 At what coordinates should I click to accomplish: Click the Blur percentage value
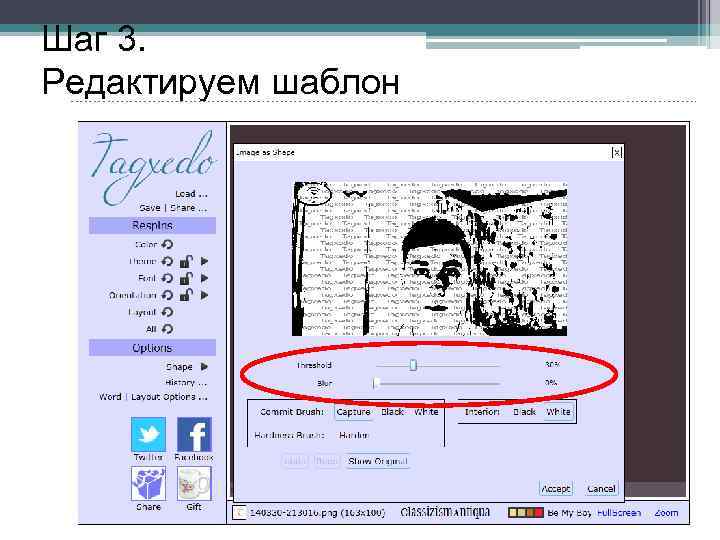551,382
